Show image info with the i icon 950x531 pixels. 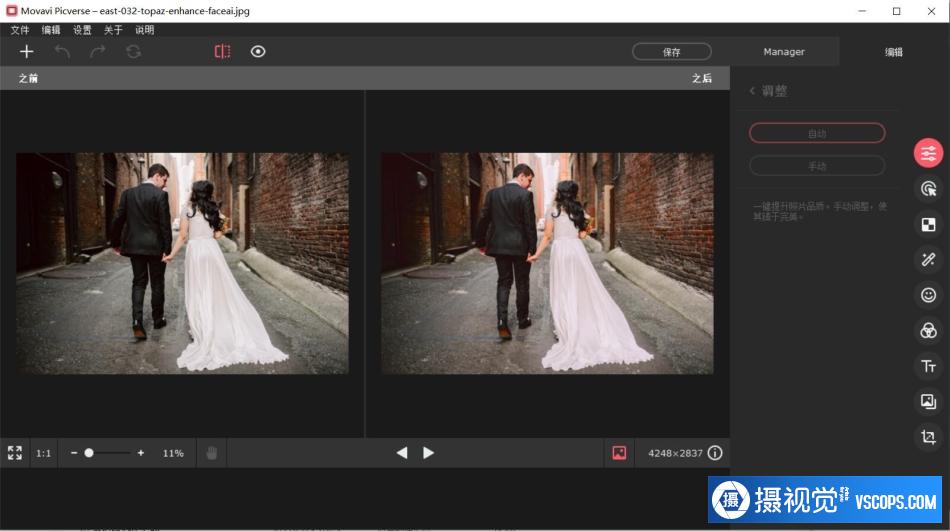pos(715,453)
